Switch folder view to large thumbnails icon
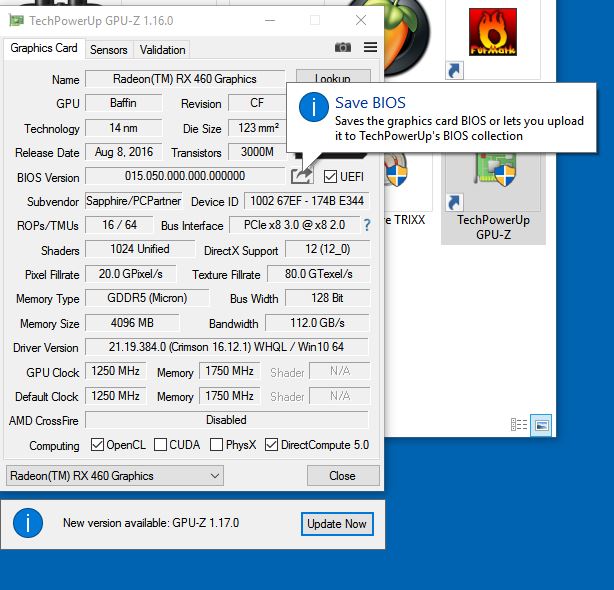Image resolution: width=614 pixels, height=590 pixels. (541, 425)
